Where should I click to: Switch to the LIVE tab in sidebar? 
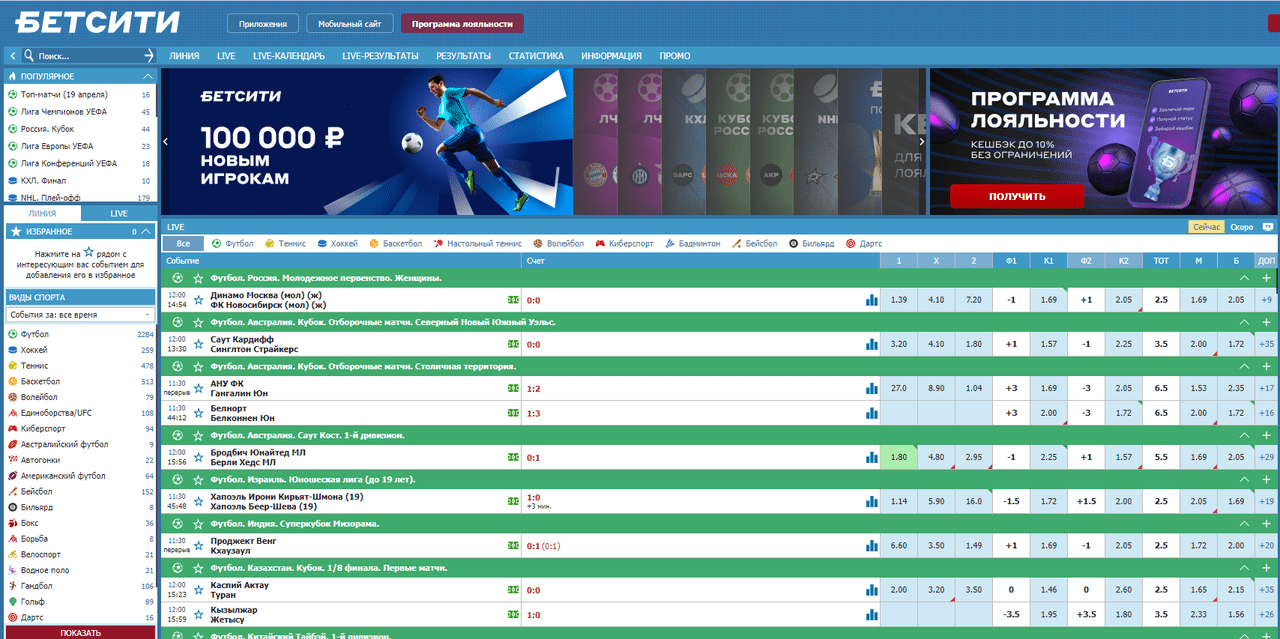119,213
